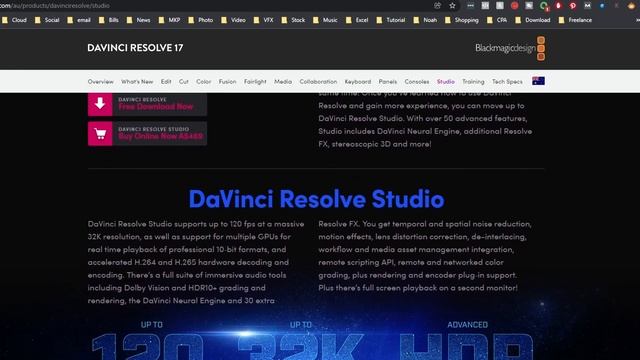Open the Keyboard tab
Image resolution: width=640 pixels, height=360 pixels.
(358, 82)
